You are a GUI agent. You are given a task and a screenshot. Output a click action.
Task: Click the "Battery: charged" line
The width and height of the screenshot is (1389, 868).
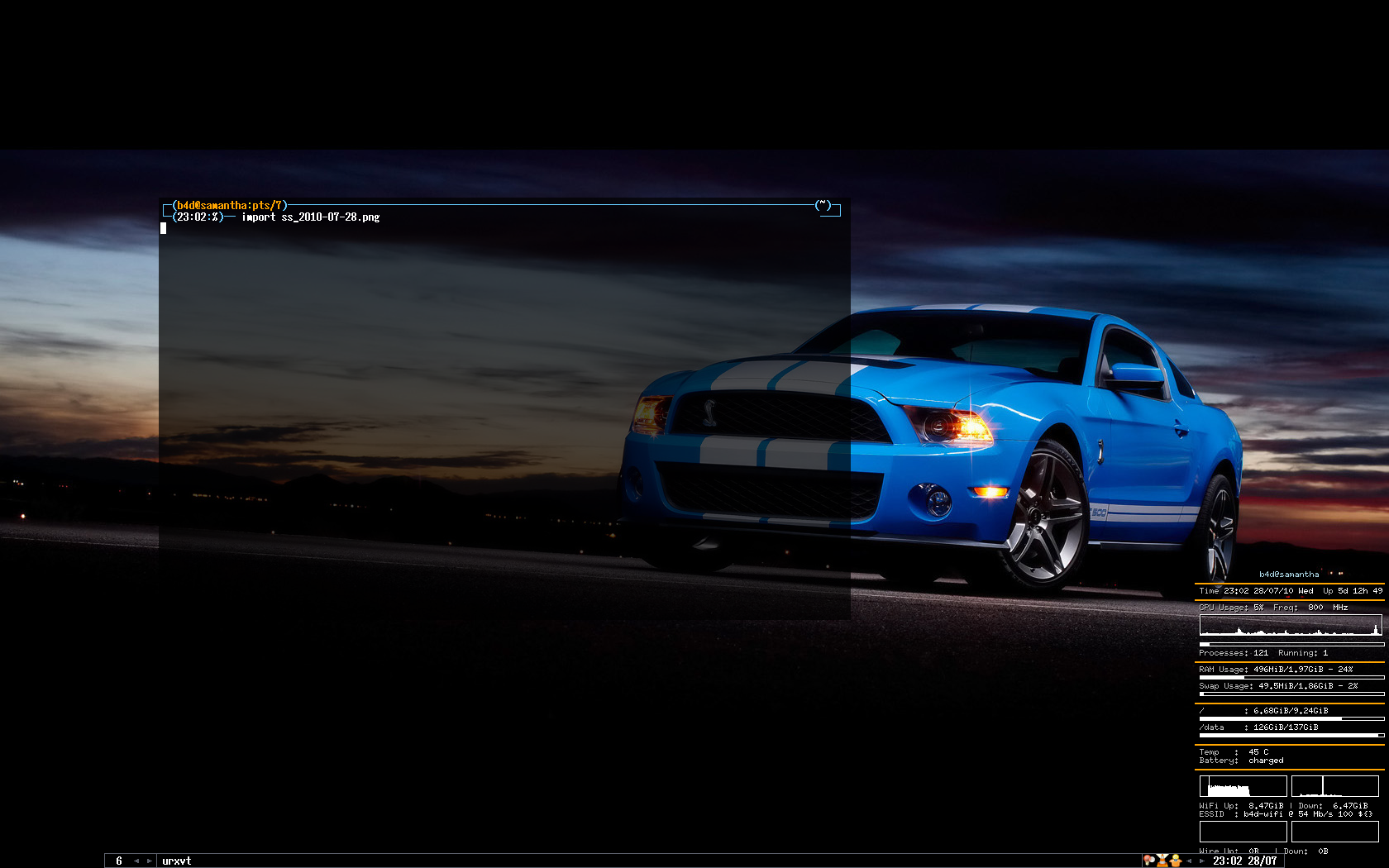click(x=1241, y=761)
